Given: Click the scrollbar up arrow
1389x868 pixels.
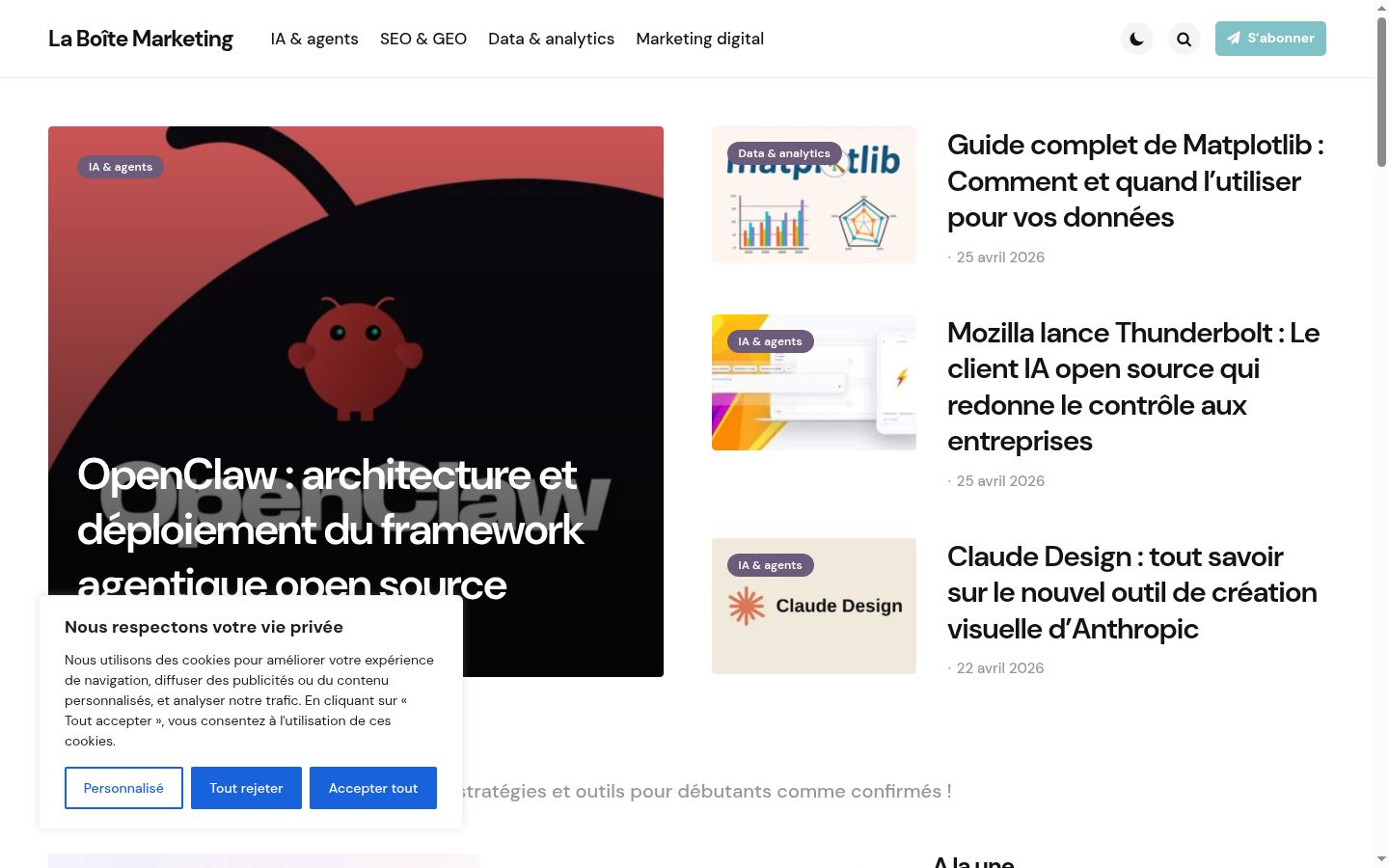Looking at the screenshot, I should pos(1381,8).
